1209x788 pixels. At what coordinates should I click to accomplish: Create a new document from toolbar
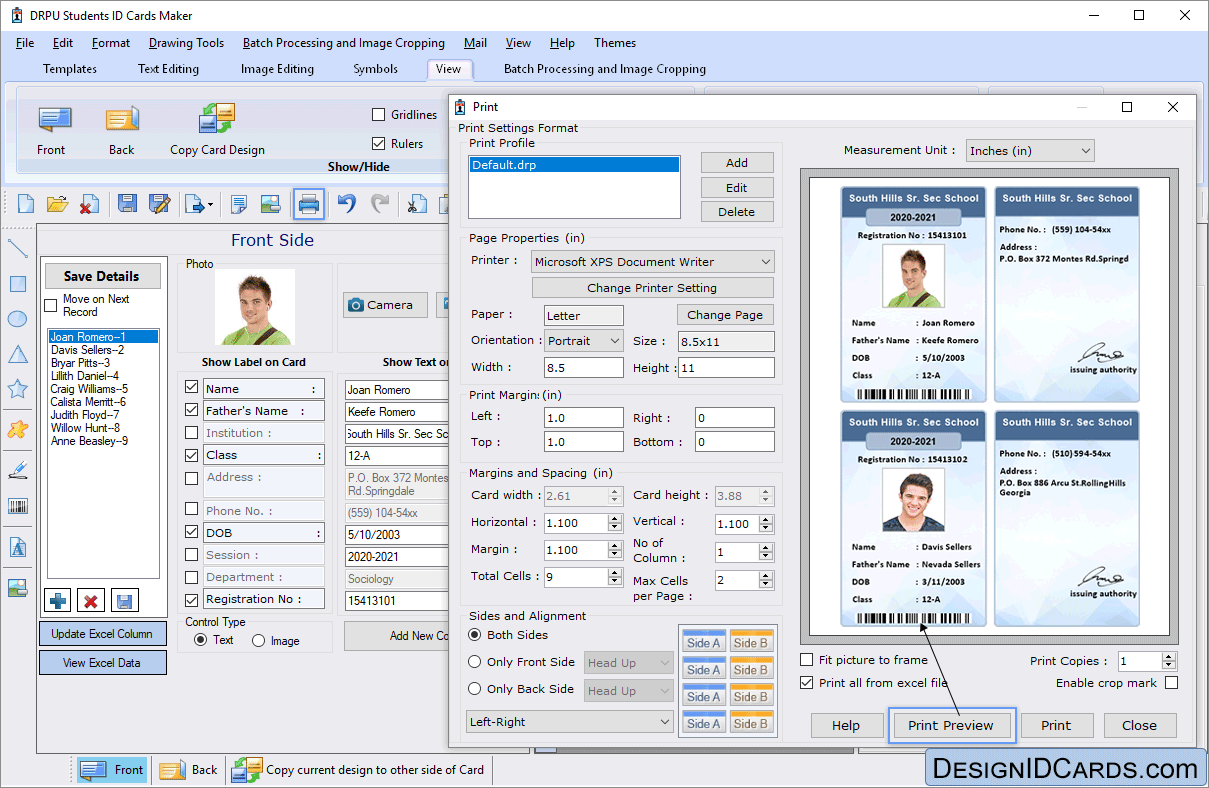coord(26,204)
